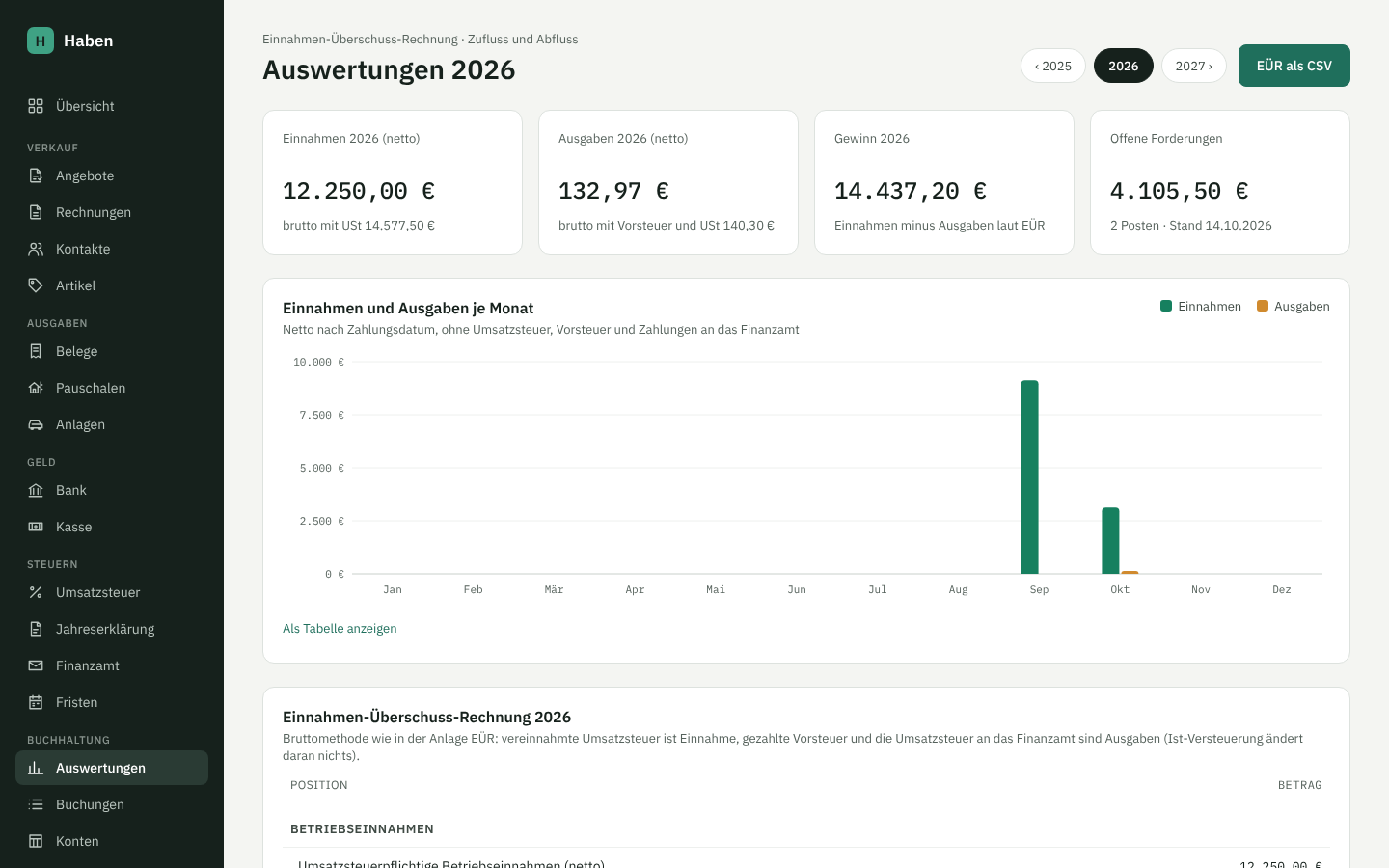Click the Rechnungen file icon
1389x868 pixels.
pos(36,212)
